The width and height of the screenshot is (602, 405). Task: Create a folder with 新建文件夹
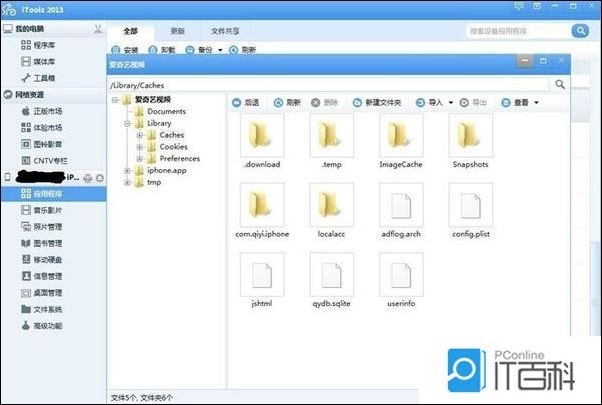coord(377,102)
